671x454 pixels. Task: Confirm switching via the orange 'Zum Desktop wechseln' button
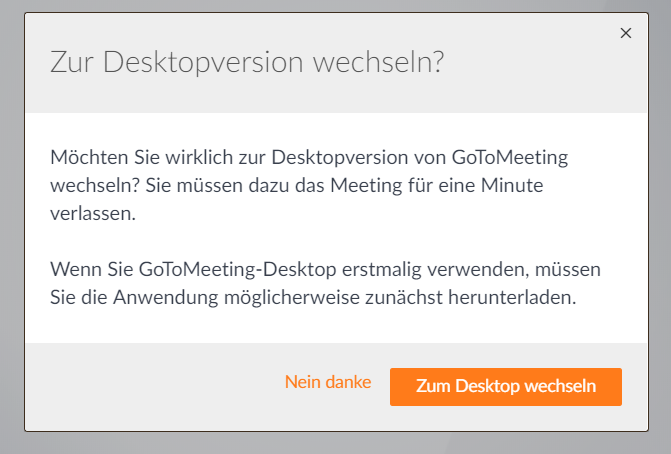(505, 387)
